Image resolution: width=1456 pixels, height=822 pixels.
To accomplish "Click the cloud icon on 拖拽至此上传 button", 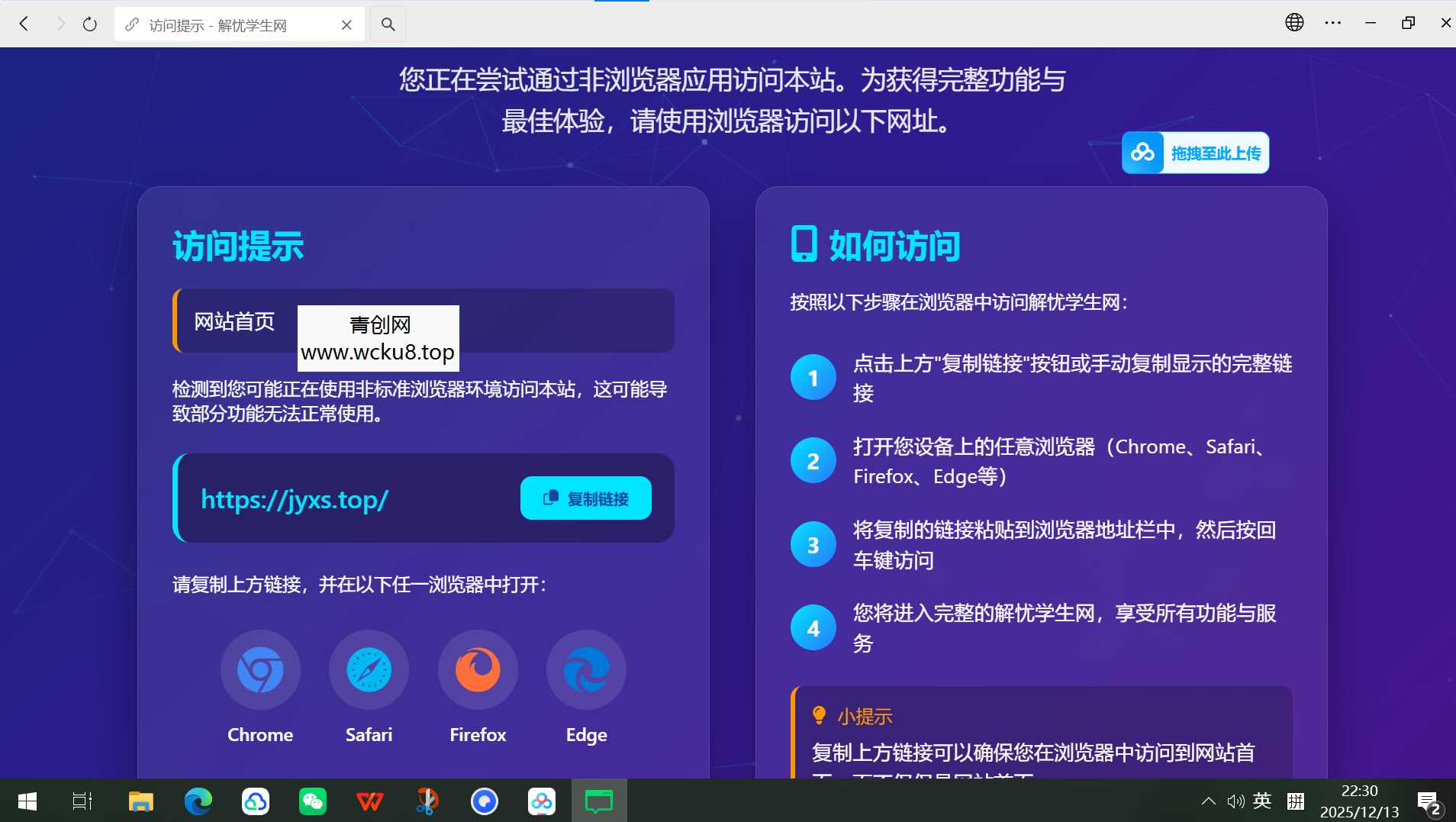I will pyautogui.click(x=1144, y=152).
